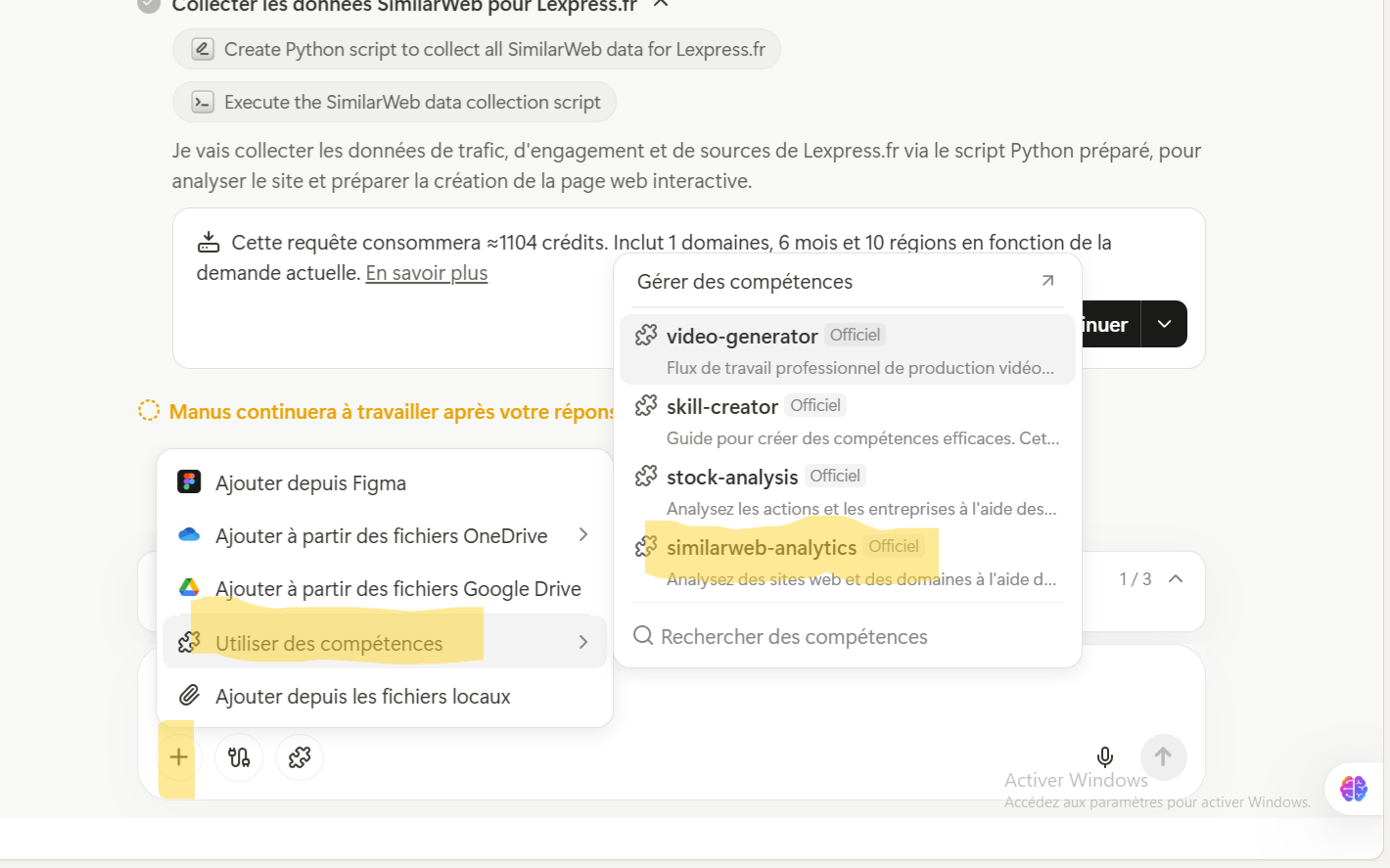Open the En savoir plus link
This screenshot has width=1390, height=868.
pos(426,273)
